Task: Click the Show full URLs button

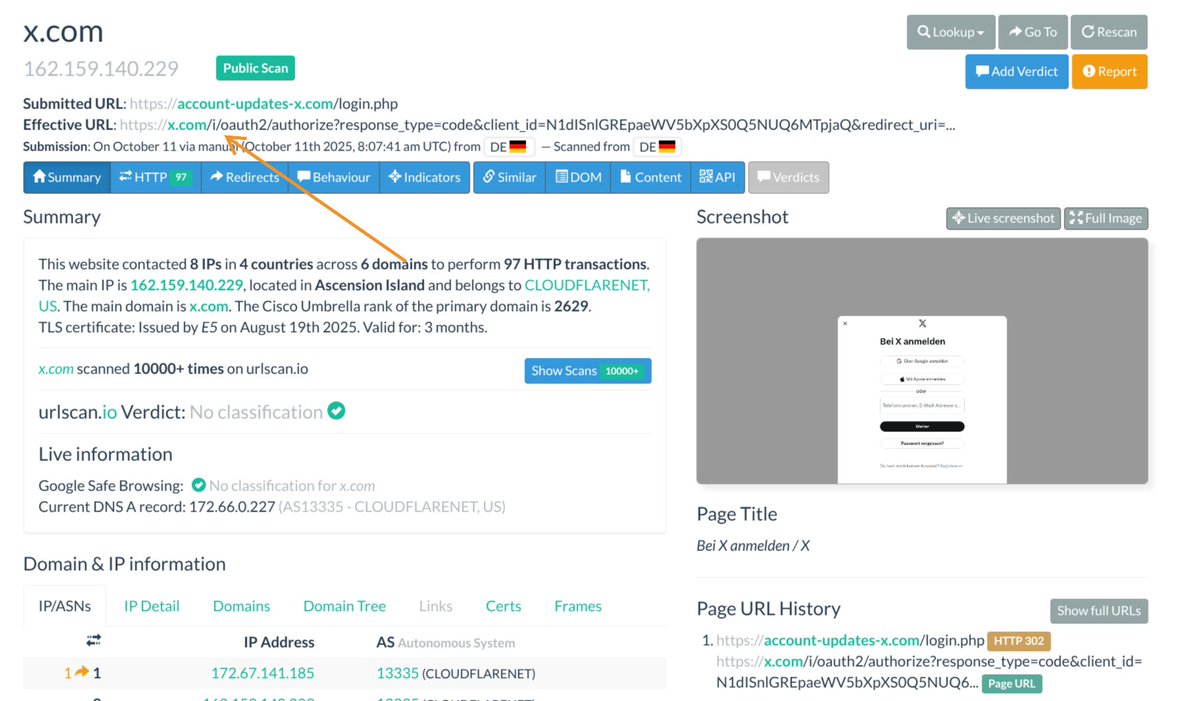Action: pos(1099,611)
